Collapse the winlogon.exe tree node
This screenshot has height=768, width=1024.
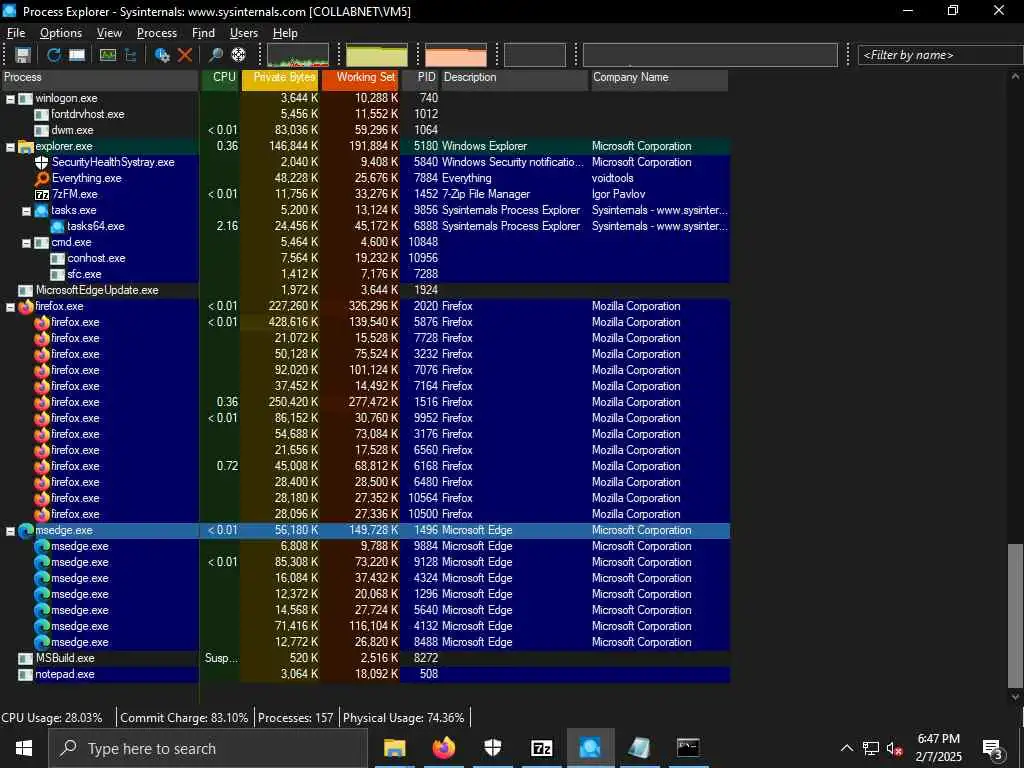point(10,99)
